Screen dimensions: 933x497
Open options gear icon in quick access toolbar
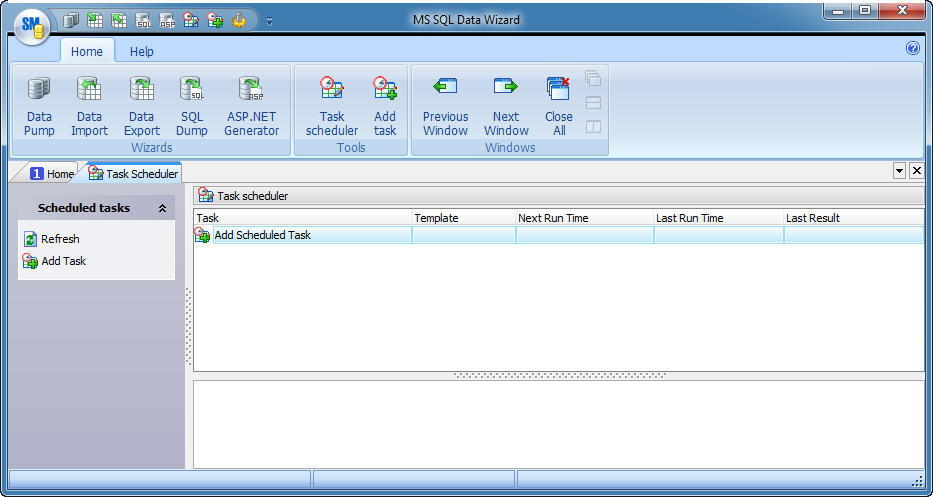point(239,21)
